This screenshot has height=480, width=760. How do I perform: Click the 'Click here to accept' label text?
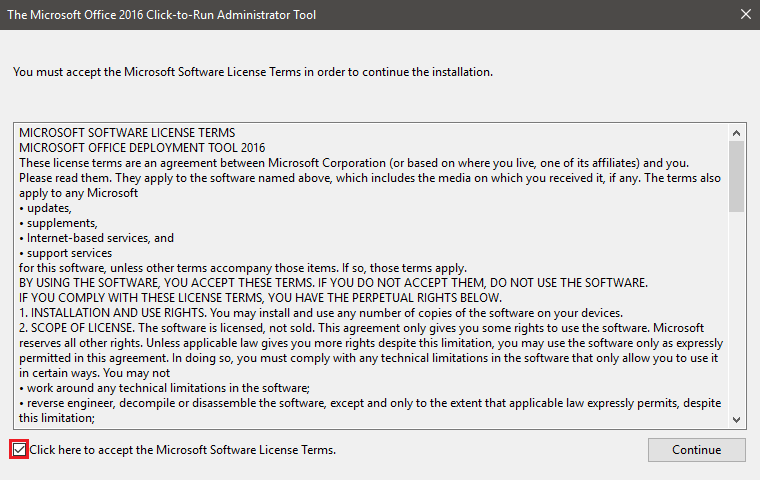tap(183, 450)
